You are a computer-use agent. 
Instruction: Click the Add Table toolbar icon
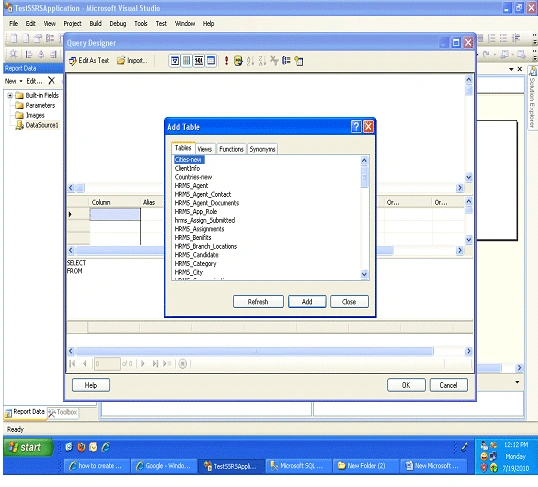click(x=299, y=61)
